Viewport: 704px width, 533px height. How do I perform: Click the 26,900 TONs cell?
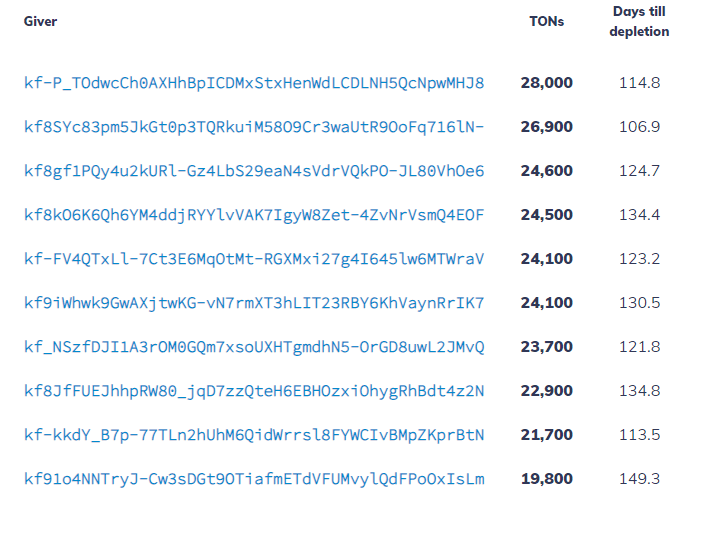point(546,127)
